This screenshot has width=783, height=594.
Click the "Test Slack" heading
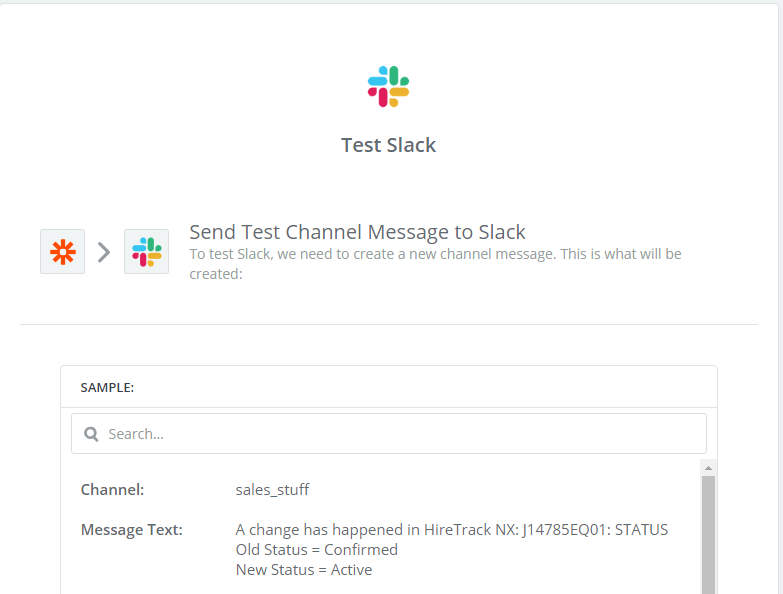tap(389, 145)
